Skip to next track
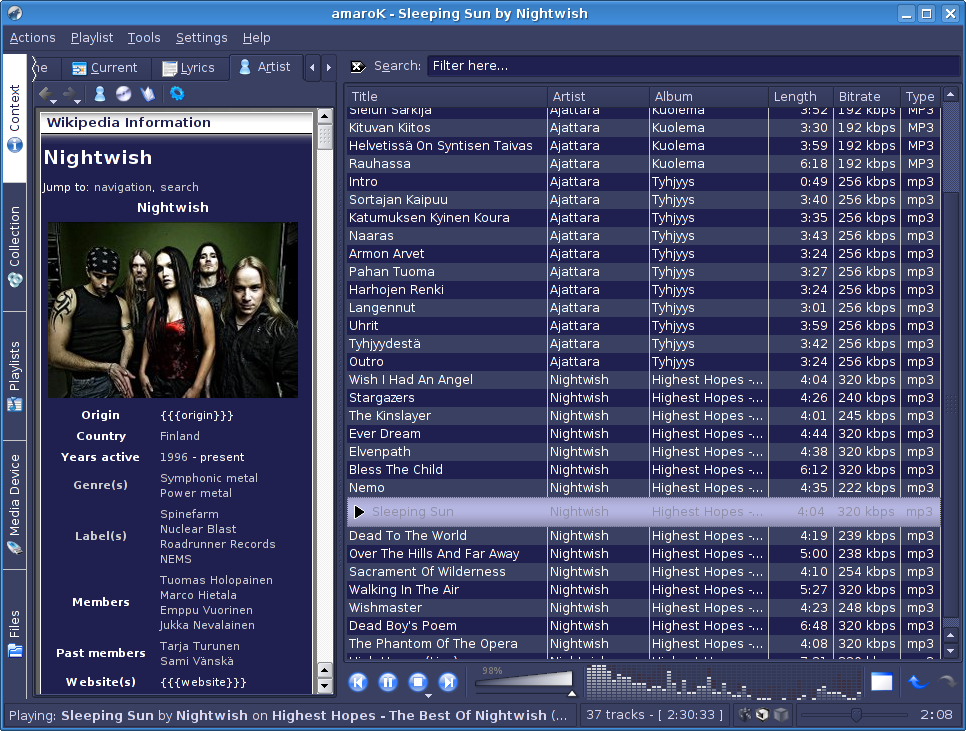The width and height of the screenshot is (966, 731). [x=448, y=682]
